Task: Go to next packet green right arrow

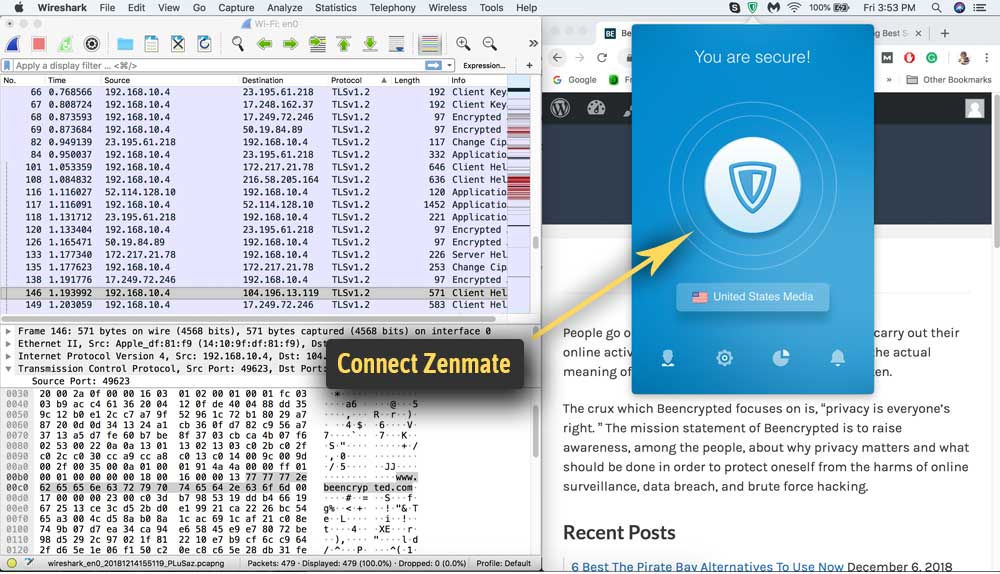Action: (x=290, y=44)
